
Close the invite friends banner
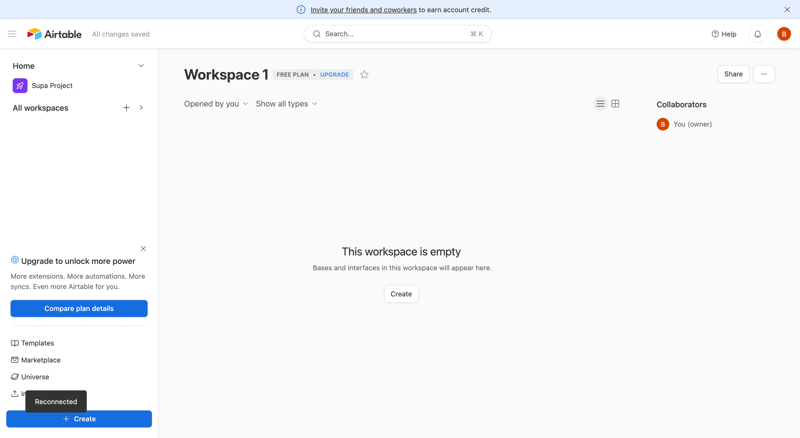point(787,10)
